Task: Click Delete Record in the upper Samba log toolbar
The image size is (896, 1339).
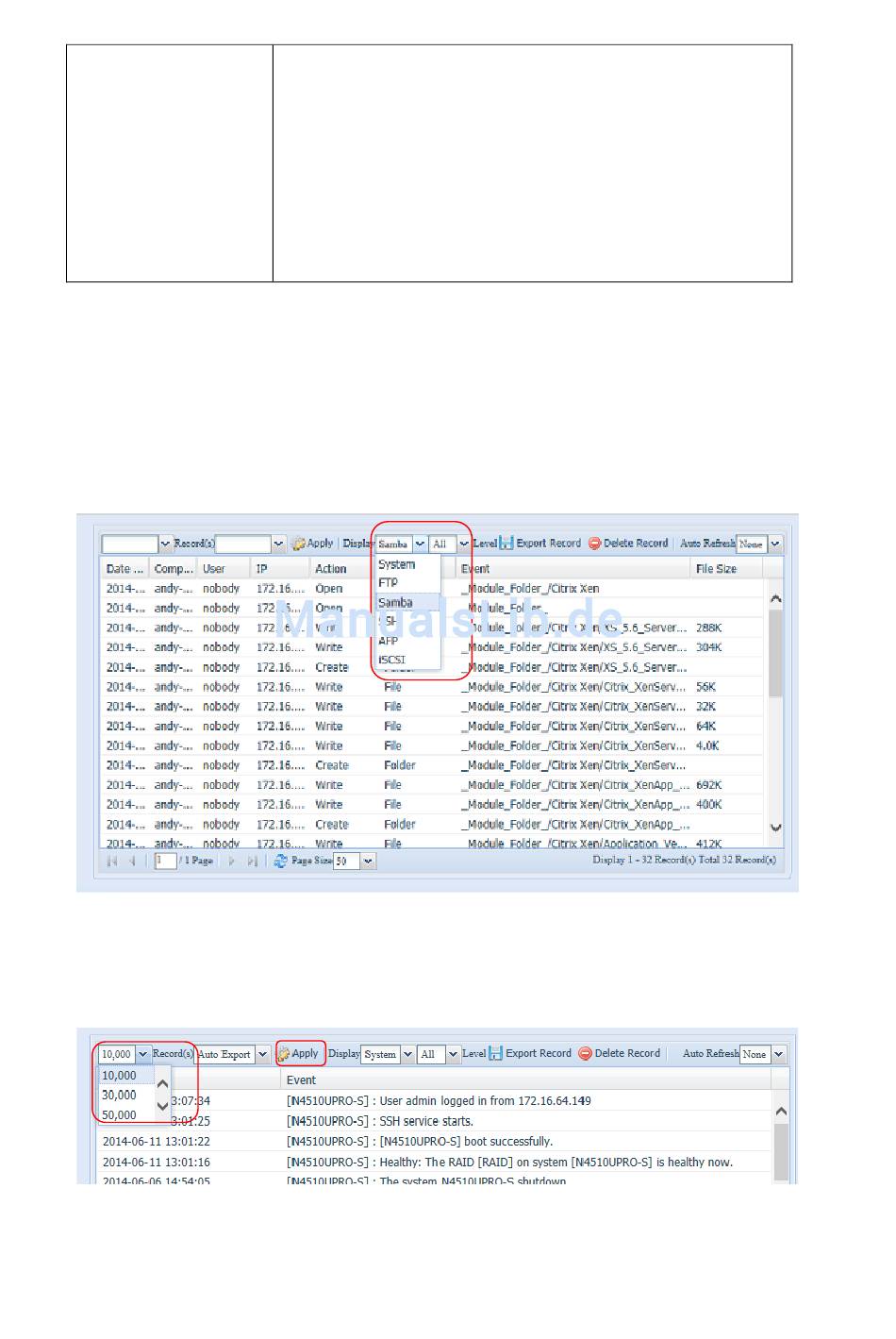Action: pos(628,544)
